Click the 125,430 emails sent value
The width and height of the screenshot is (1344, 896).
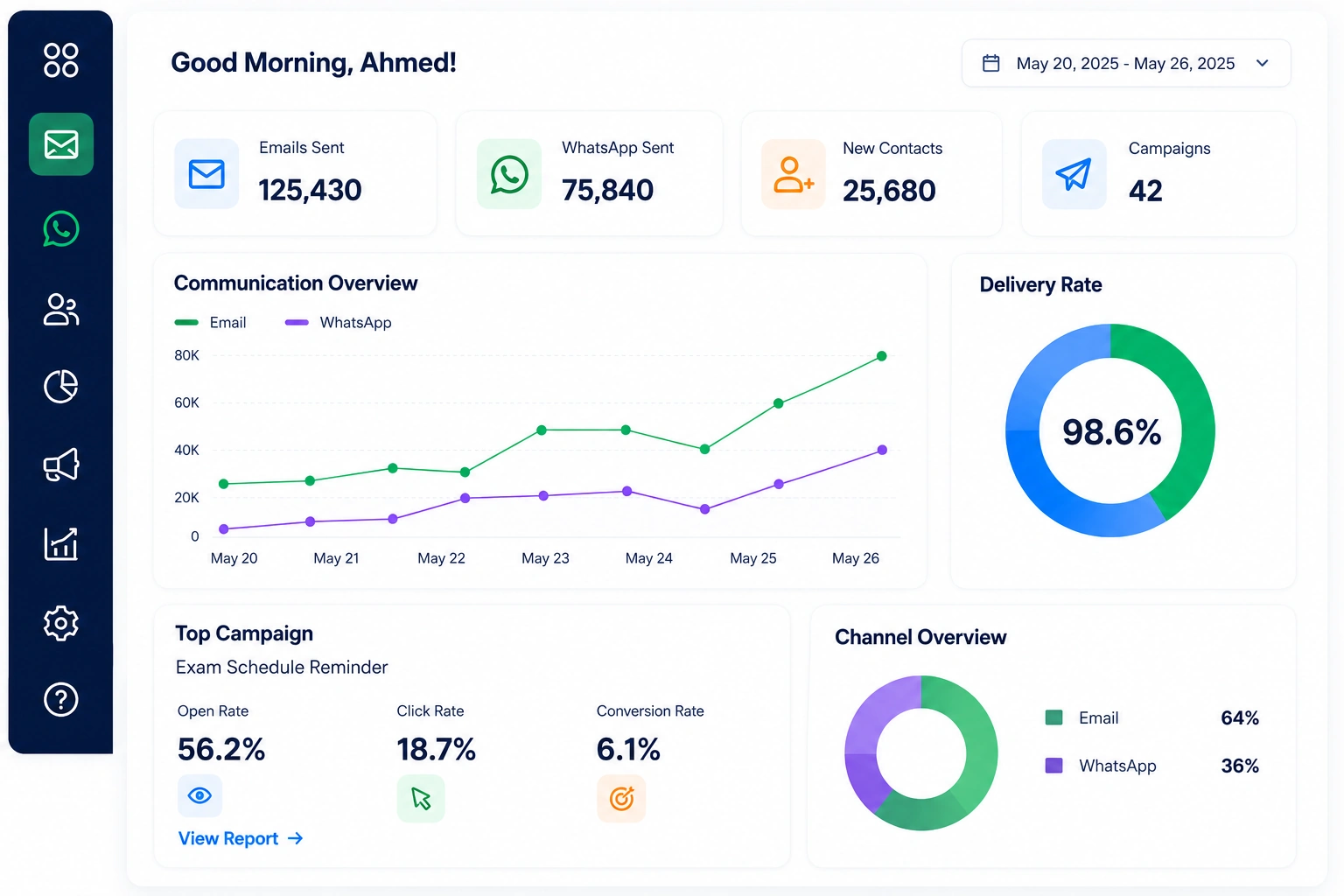pos(310,190)
